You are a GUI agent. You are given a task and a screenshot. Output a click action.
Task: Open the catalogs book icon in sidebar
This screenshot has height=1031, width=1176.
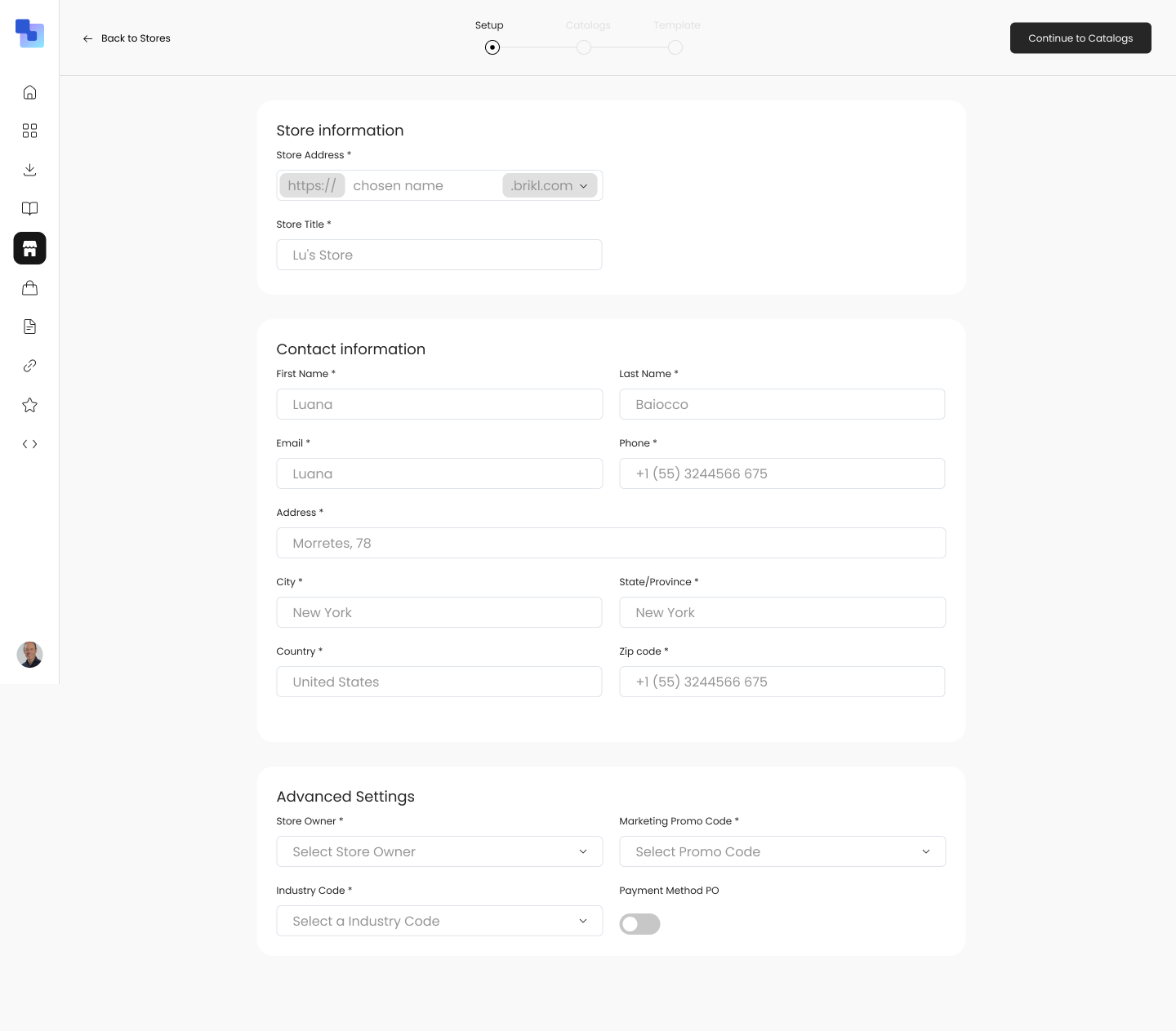click(29, 208)
